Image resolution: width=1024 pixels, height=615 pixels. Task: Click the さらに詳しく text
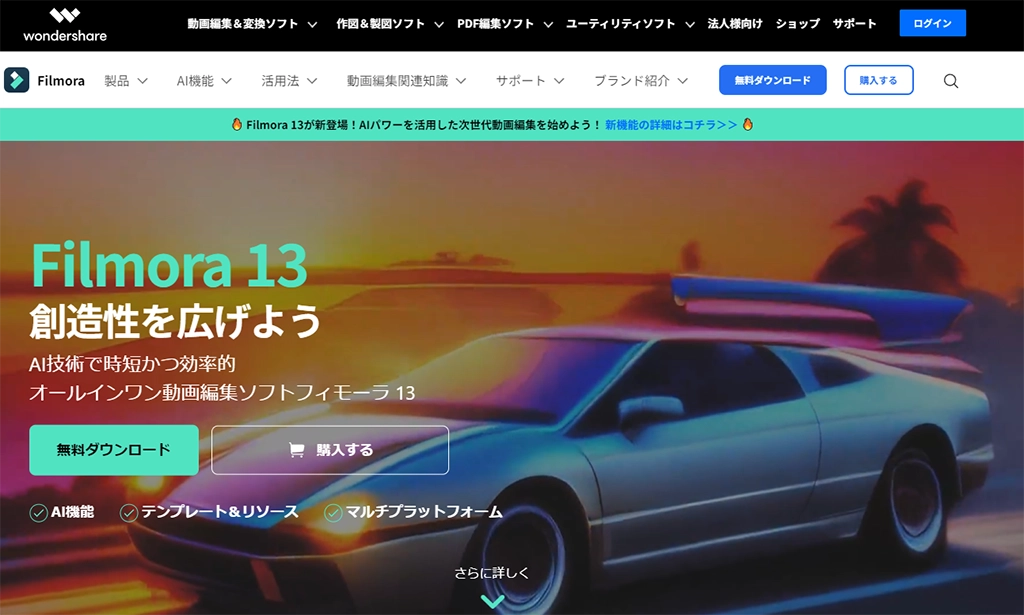pos(492,573)
